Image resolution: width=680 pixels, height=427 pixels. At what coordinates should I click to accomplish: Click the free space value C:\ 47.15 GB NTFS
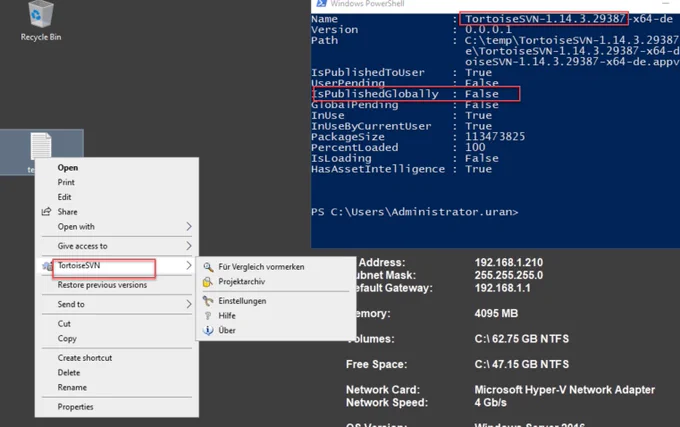tap(521, 365)
